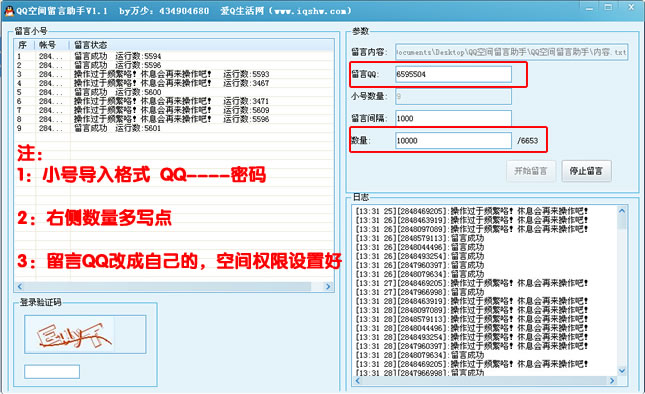Click the log panel horizontal right arrow
Image resolution: width=645 pixels, height=394 pixels.
tap(612, 381)
